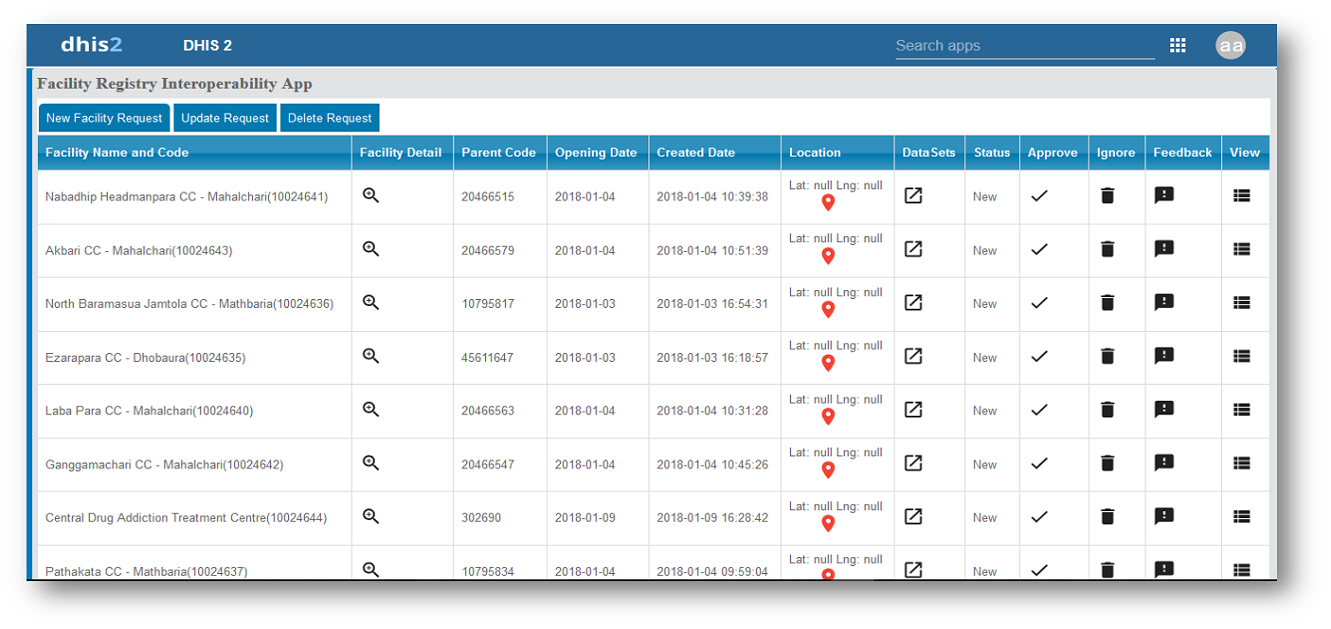
Task: Open map pin for North Baramasua Jamtola CC
Action: [x=828, y=310]
